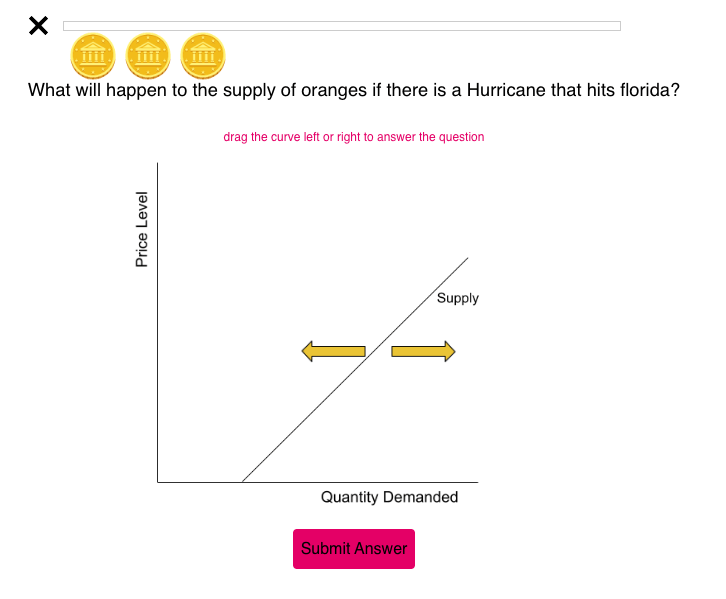The width and height of the screenshot is (726, 599).
Task: Click where the supply line meets the horizontal axis
Action: click(x=243, y=481)
